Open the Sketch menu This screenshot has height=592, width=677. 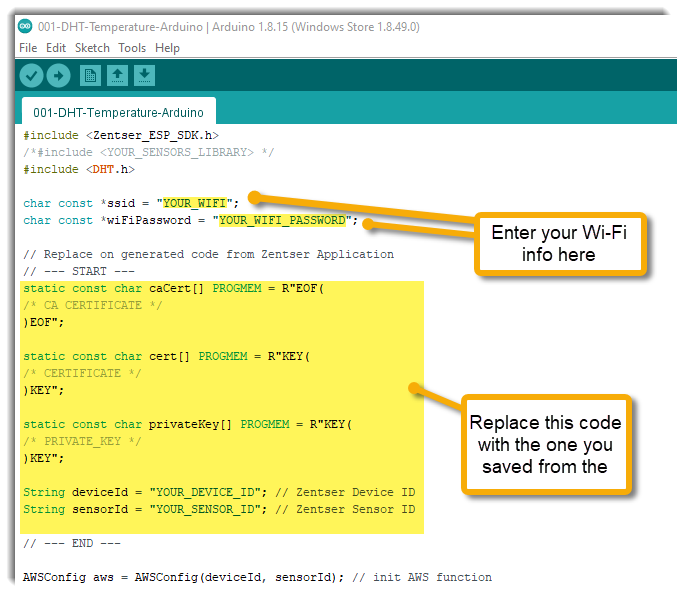click(92, 48)
